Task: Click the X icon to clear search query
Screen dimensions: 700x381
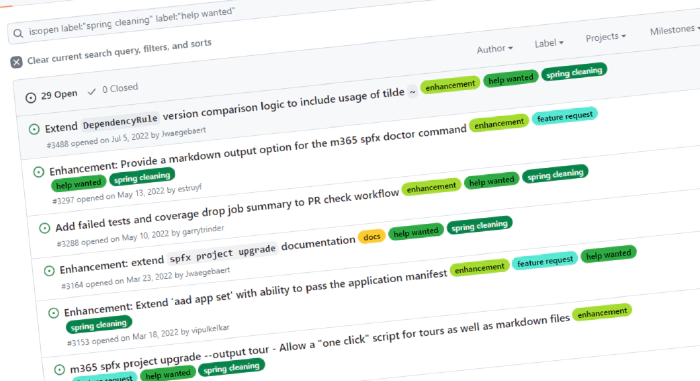Action: [17, 62]
